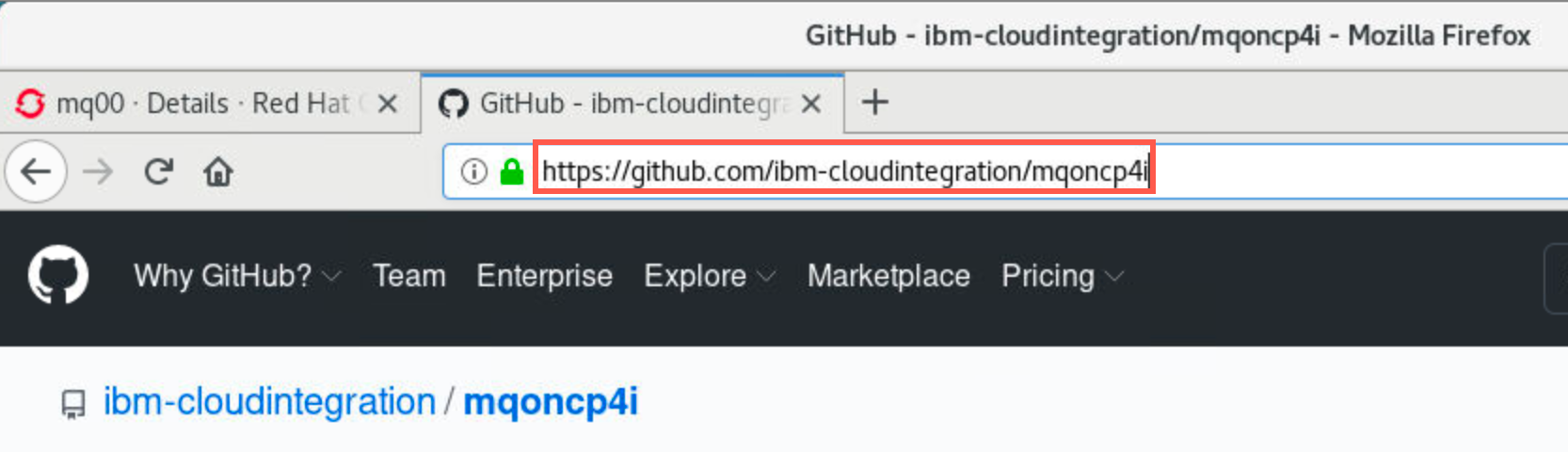Screen dimensions: 1568x452
Task: Open the Firefox home page icon
Action: click(x=218, y=171)
